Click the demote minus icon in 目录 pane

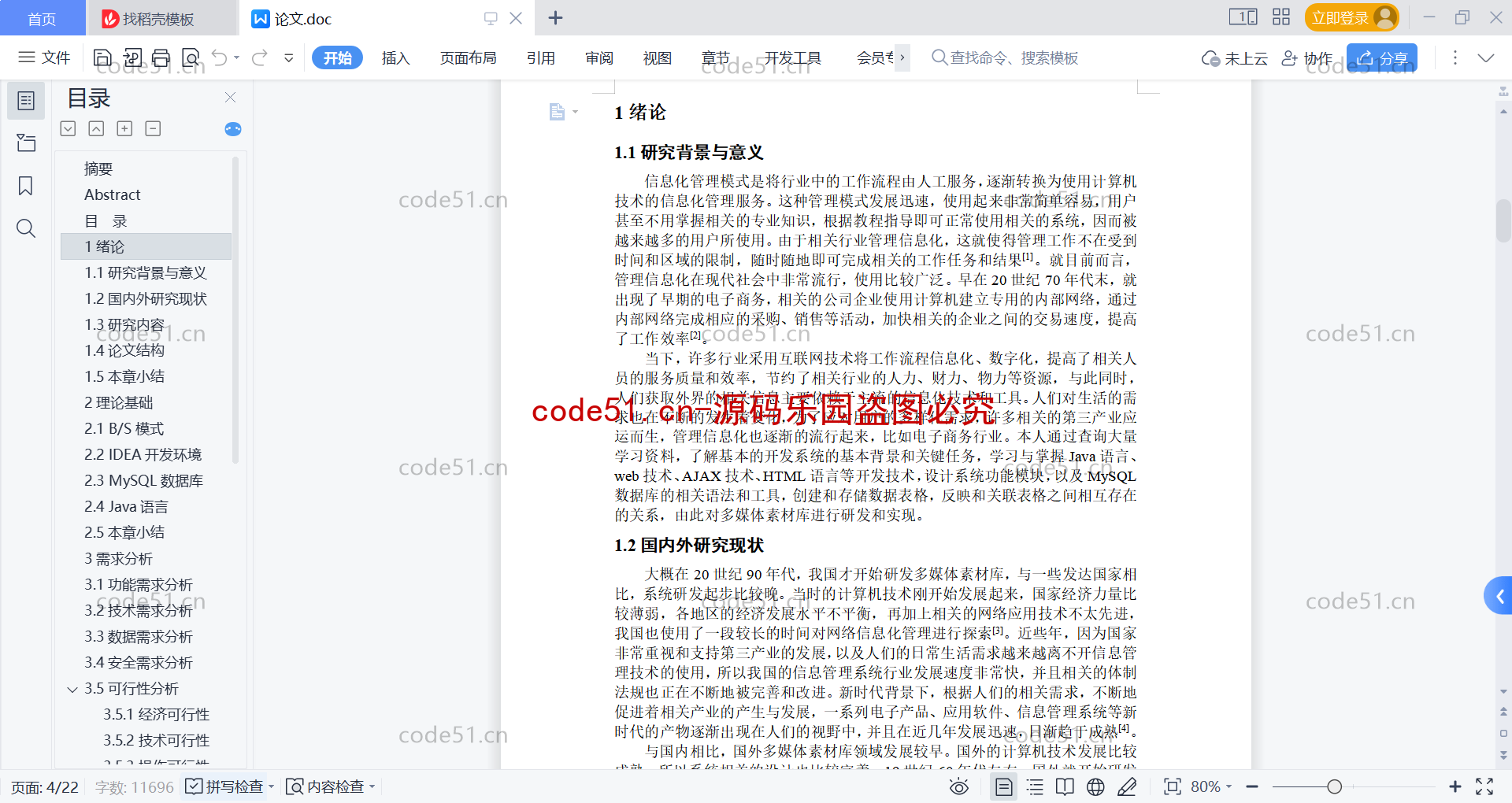tap(153, 128)
